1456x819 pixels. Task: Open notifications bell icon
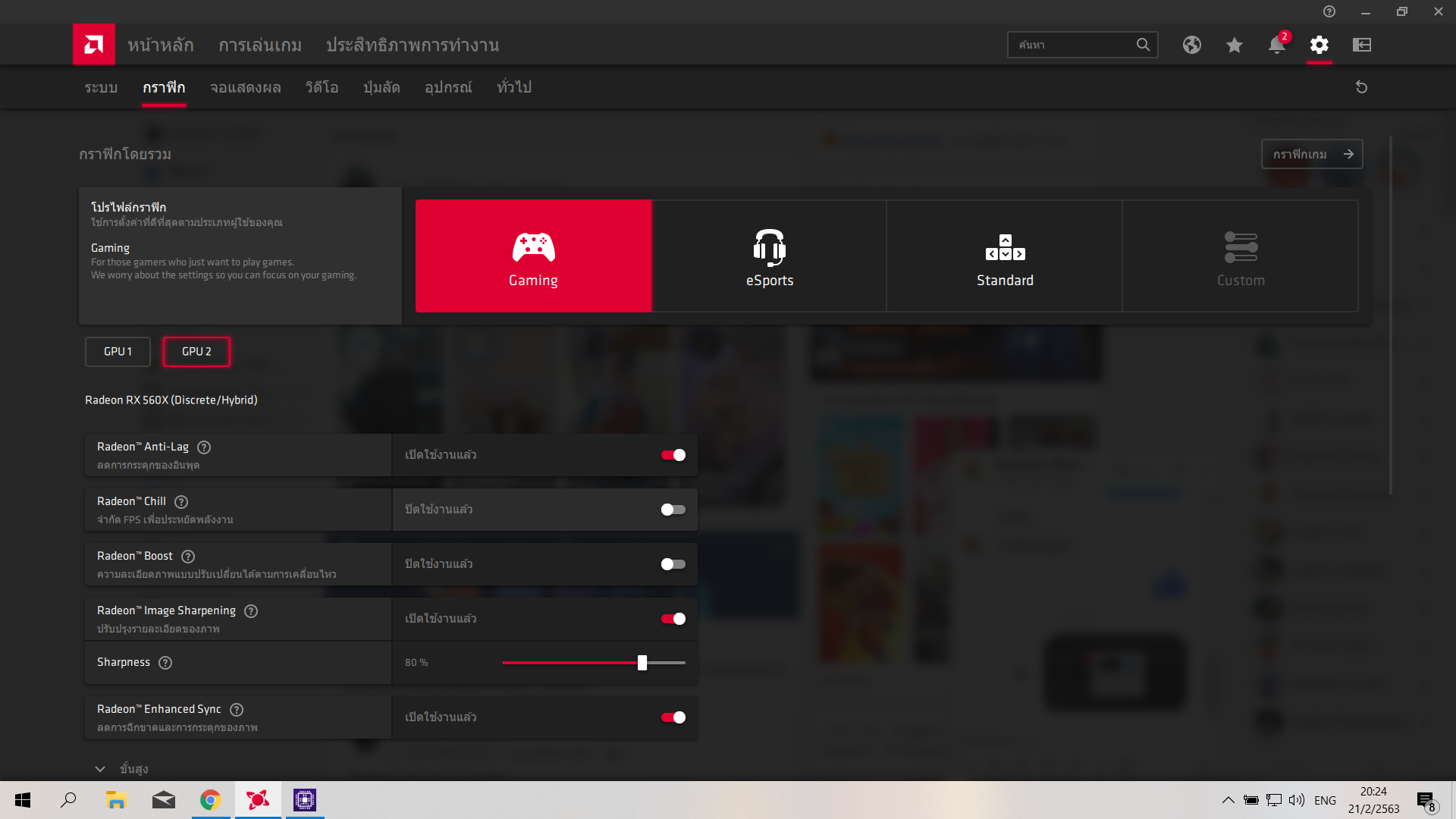click(1277, 45)
